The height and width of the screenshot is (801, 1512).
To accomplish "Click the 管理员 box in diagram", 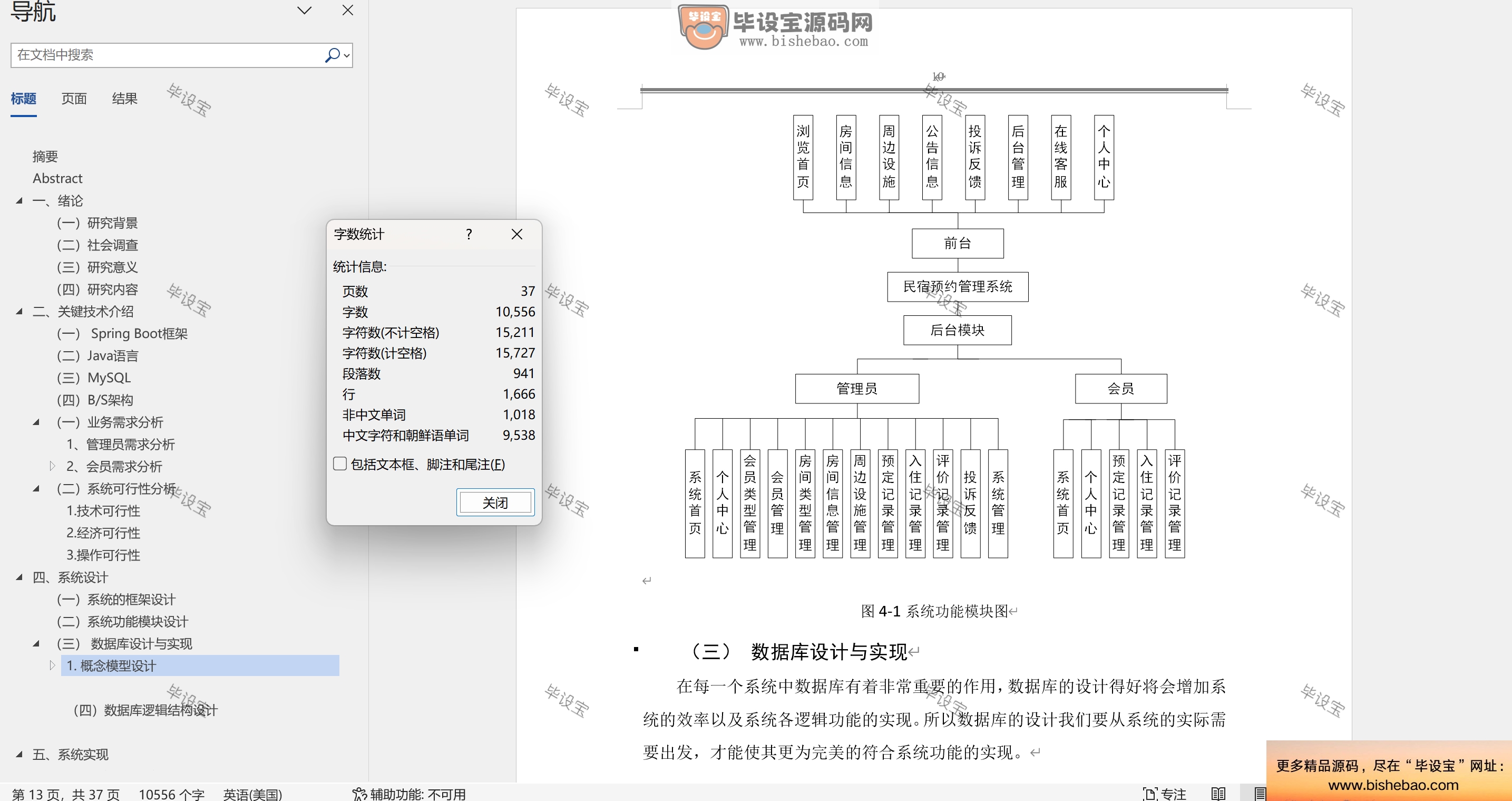I will point(857,389).
